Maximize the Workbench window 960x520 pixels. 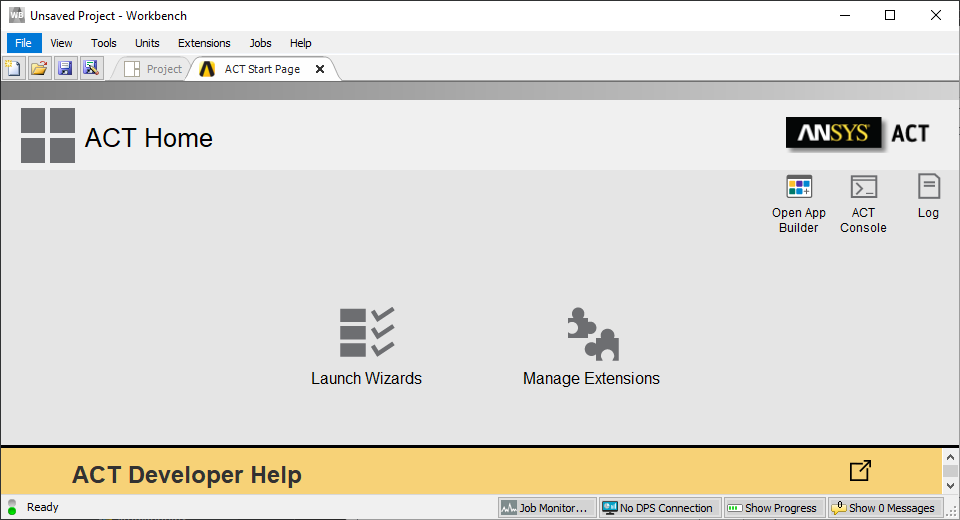(890, 15)
